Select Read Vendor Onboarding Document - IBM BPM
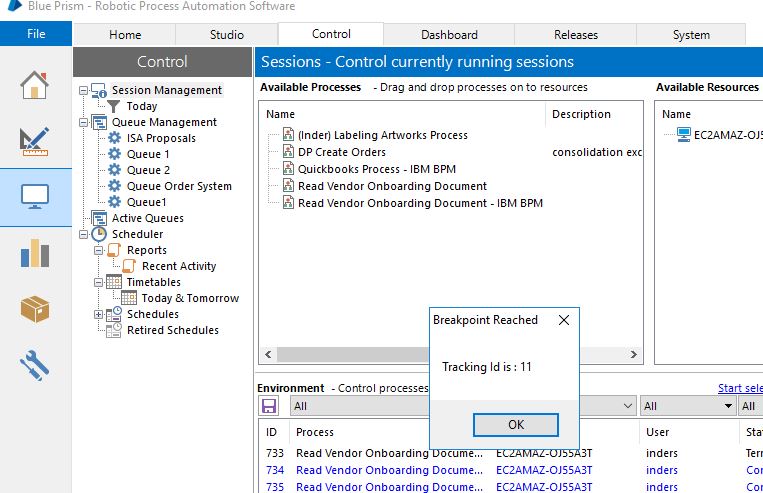Viewport: 763px width, 493px height. tap(420, 203)
